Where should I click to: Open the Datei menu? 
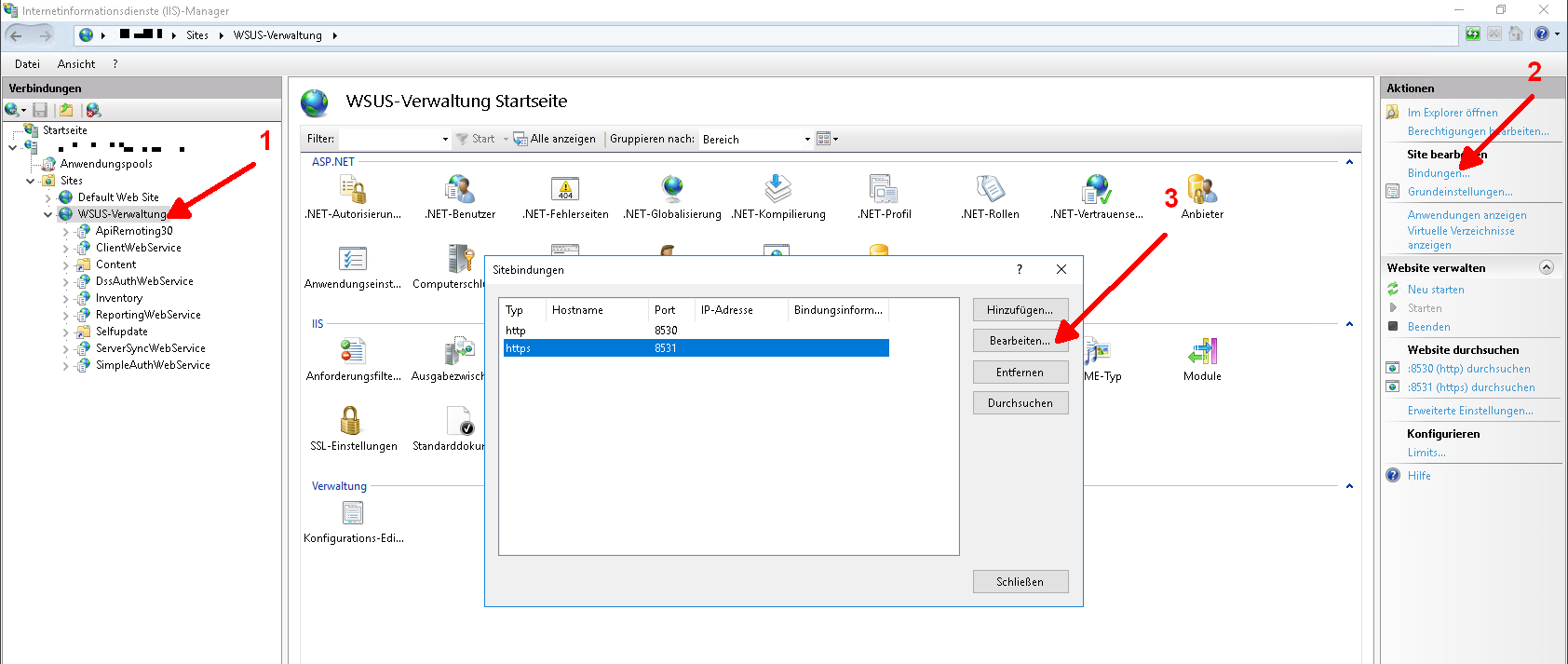(27, 64)
